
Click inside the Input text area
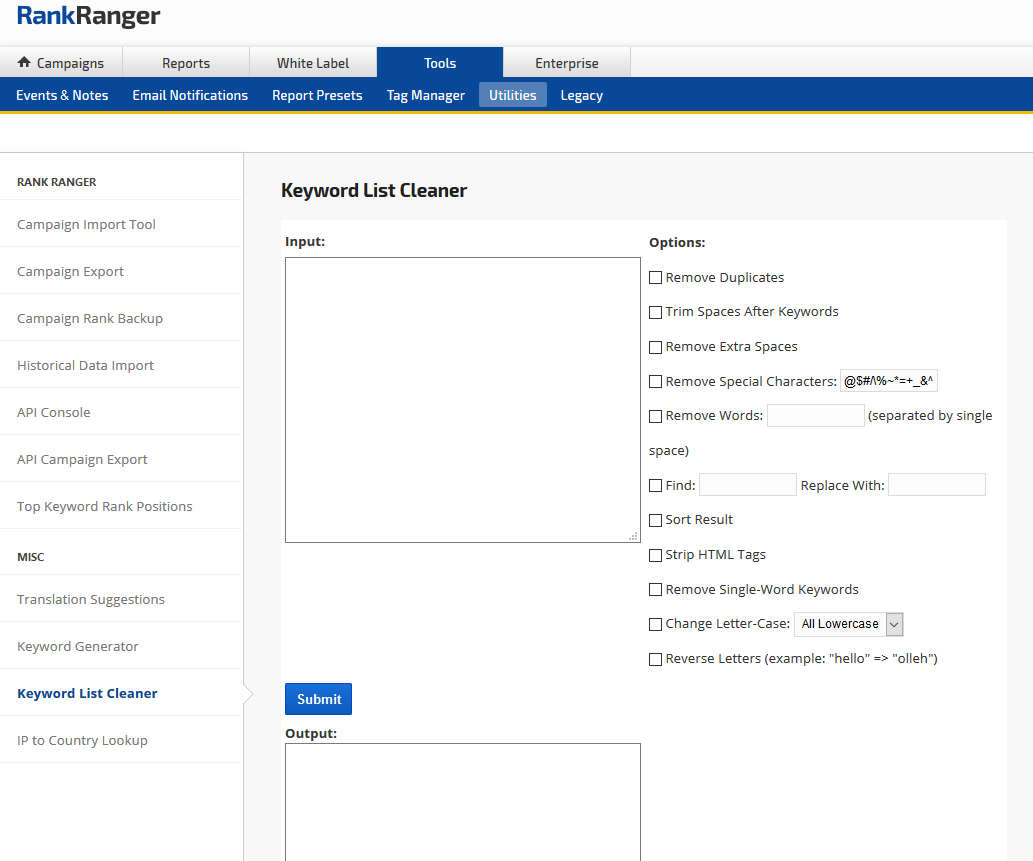pyautogui.click(x=462, y=400)
